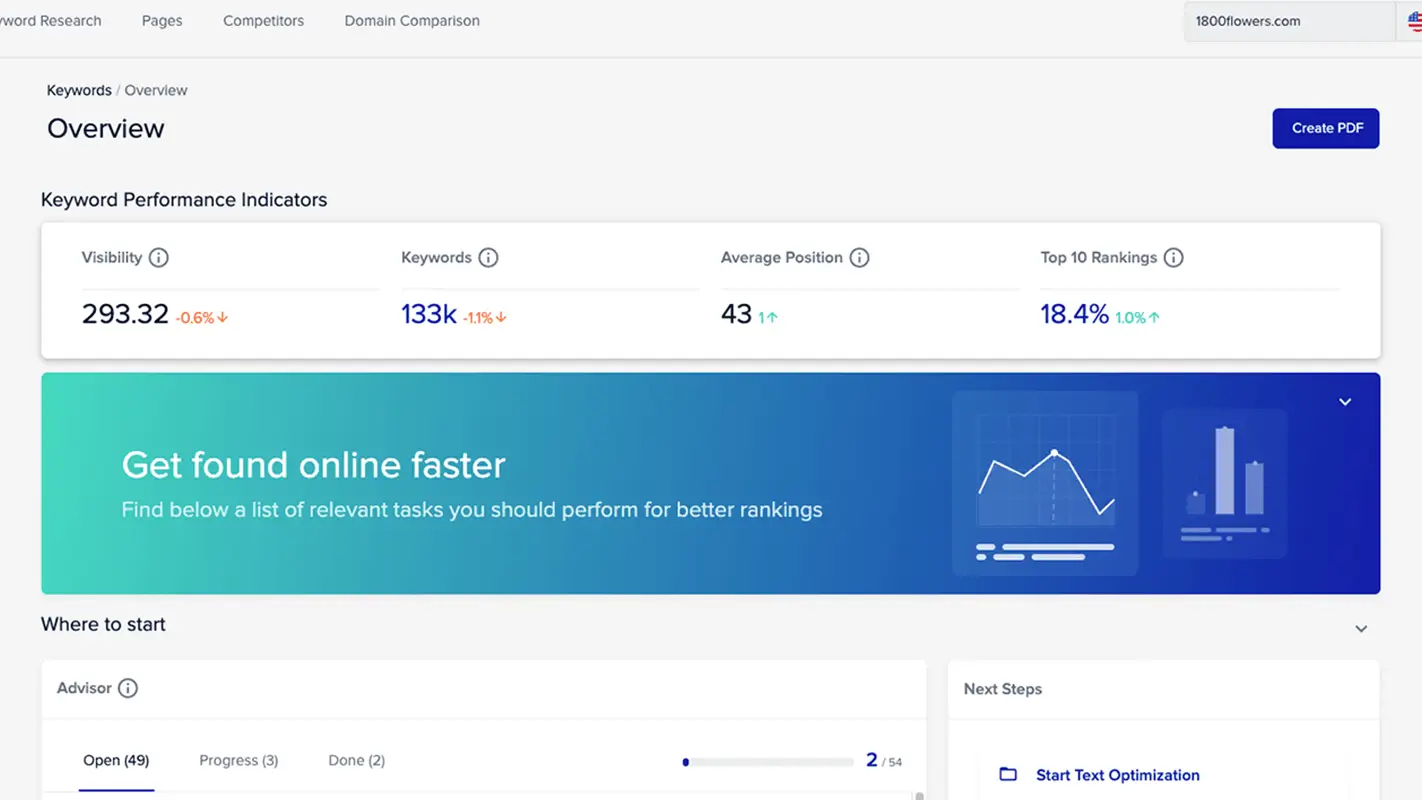Collapse the Get found online faster banner

click(1344, 401)
